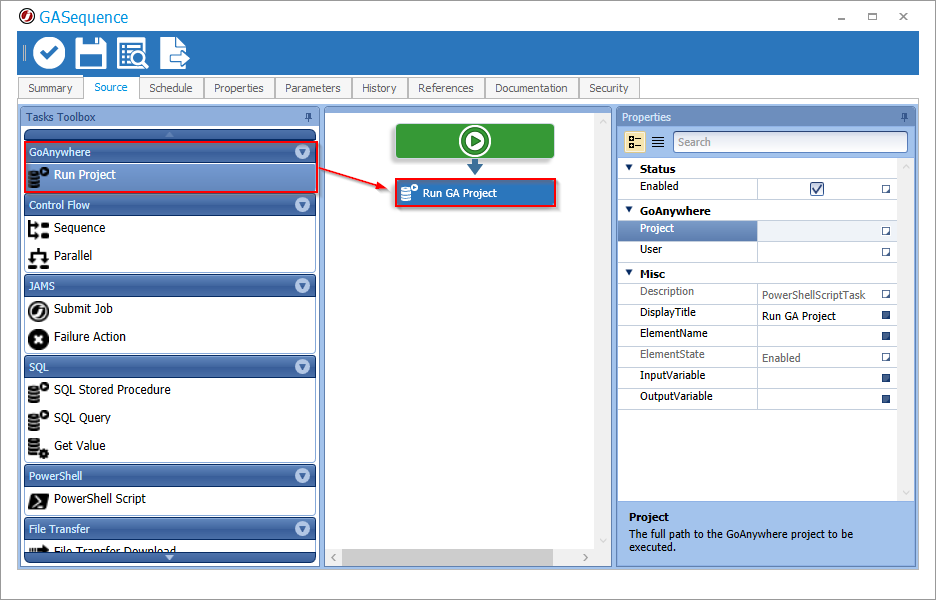Pin the Properties panel
This screenshot has height=600, width=936.
904,117
